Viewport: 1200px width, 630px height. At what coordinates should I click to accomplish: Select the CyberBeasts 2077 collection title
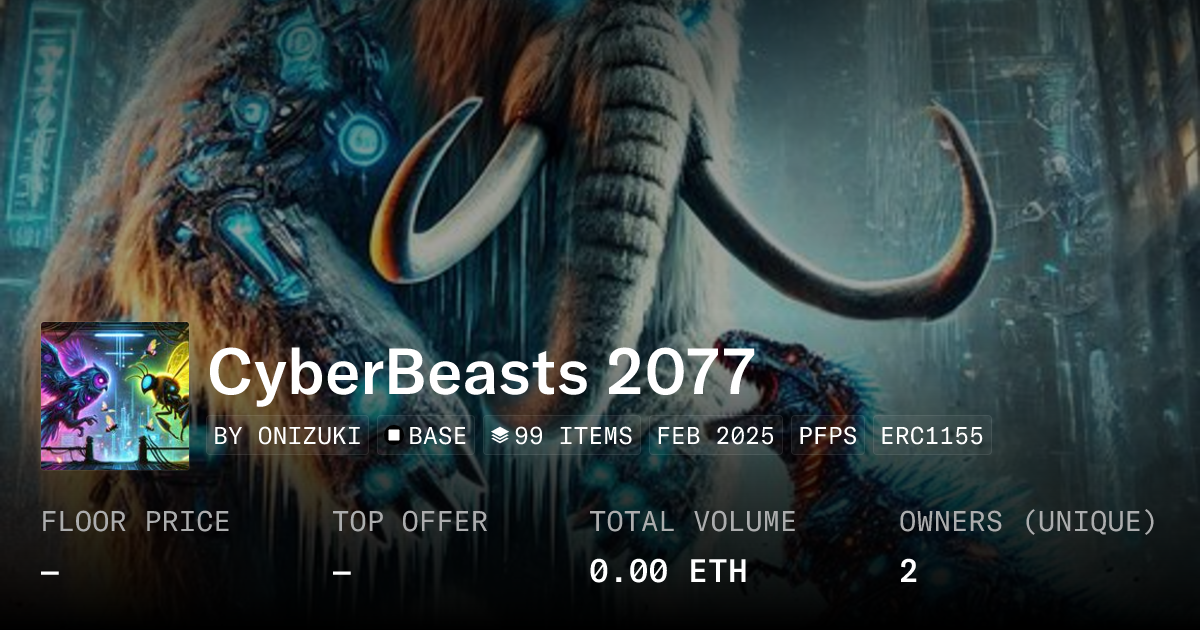pyautogui.click(x=481, y=374)
